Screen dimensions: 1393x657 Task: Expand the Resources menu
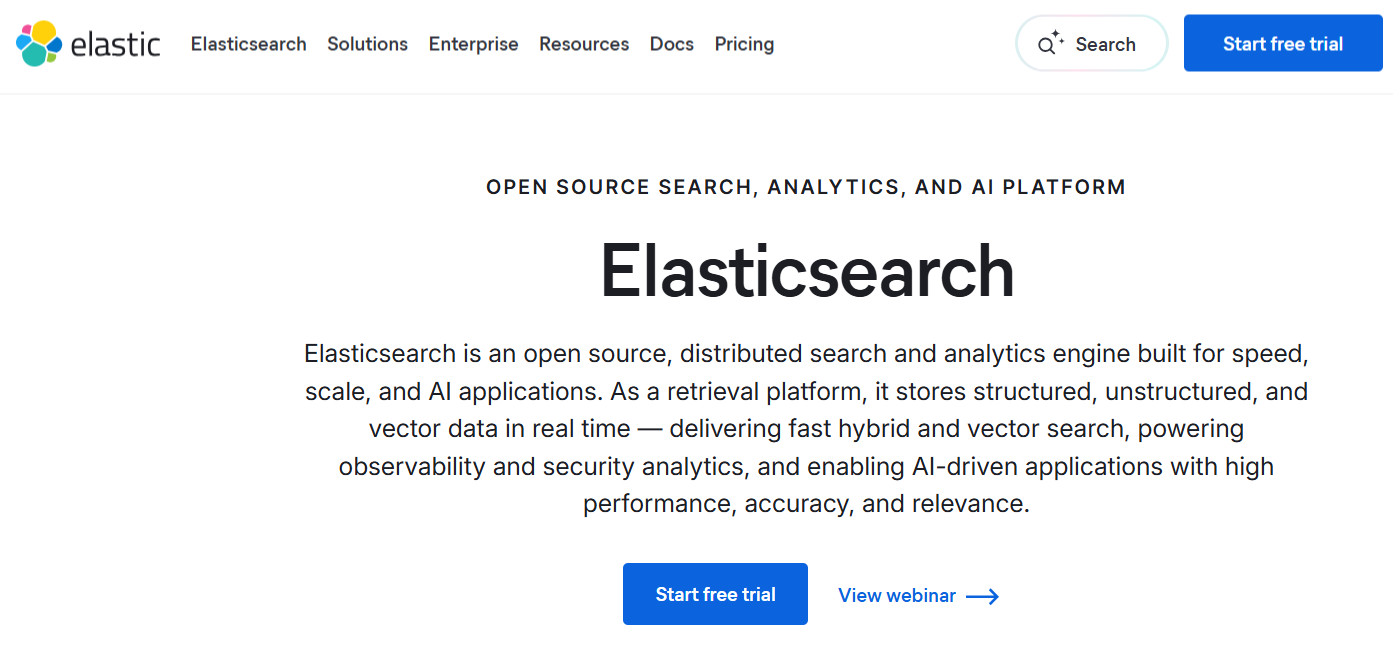tap(583, 44)
